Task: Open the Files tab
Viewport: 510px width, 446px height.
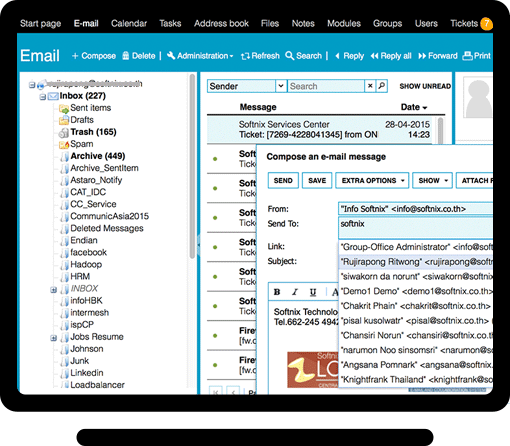Action: tap(270, 23)
